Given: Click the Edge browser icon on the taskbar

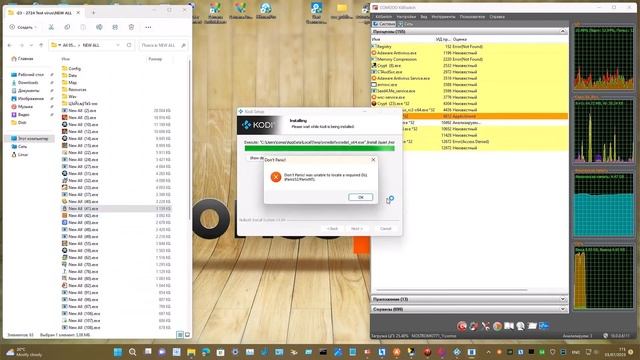Looking at the screenshot, I should [x=206, y=352].
